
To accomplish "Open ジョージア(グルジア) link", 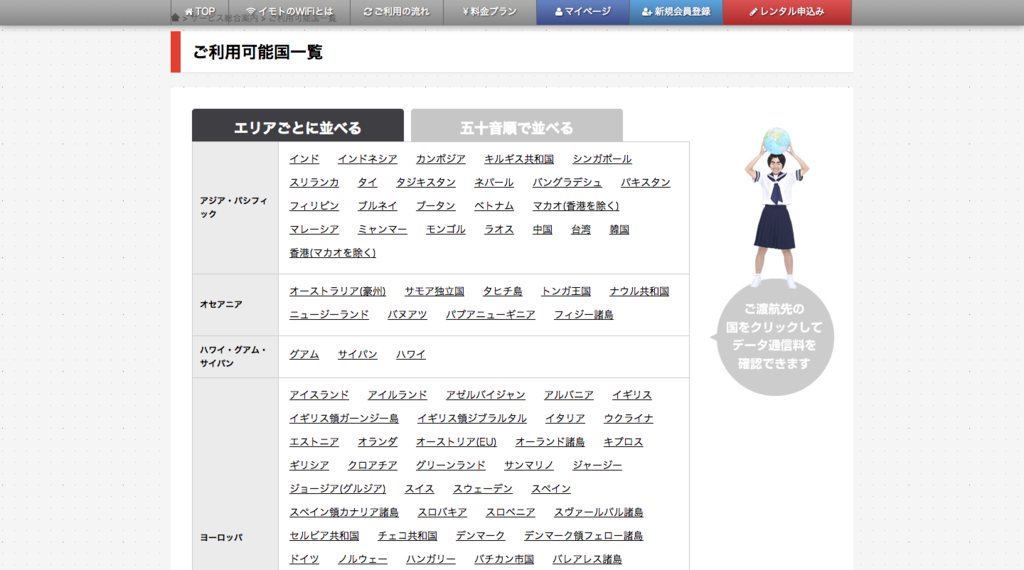I will pos(338,489).
